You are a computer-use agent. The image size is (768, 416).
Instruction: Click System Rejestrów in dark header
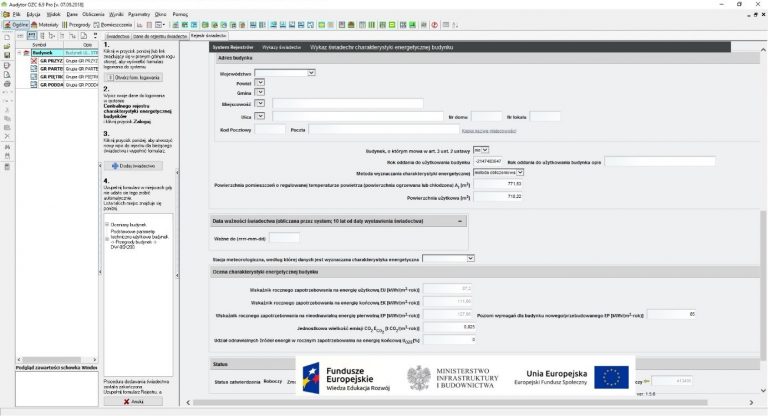[233, 48]
